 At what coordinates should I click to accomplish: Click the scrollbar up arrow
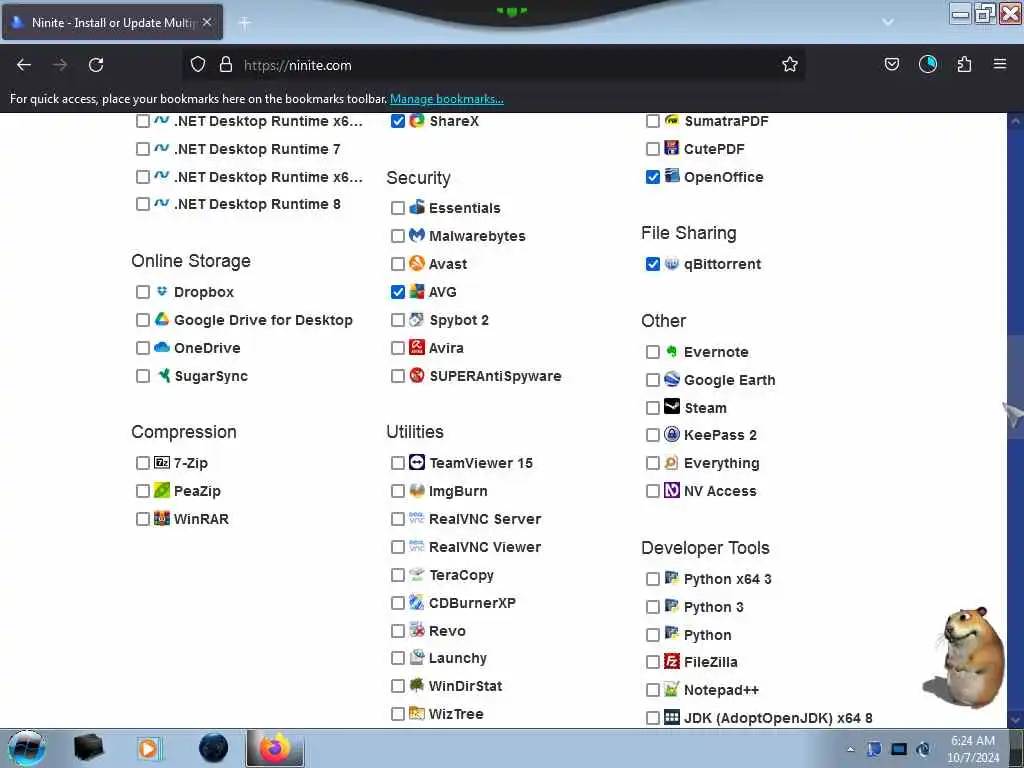(x=1015, y=121)
